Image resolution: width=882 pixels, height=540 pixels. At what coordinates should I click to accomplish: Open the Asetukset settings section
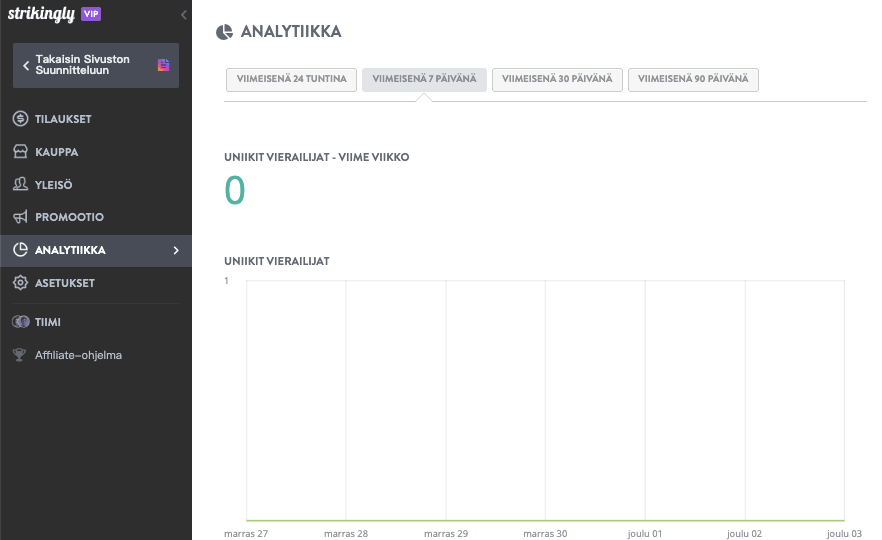(x=96, y=283)
